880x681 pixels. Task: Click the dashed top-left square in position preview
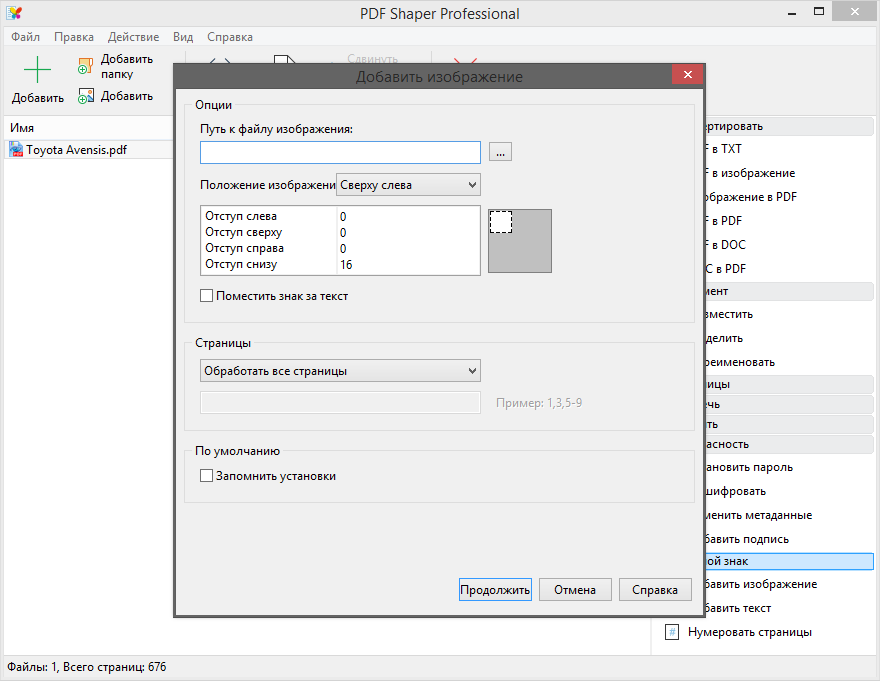pyautogui.click(x=501, y=222)
